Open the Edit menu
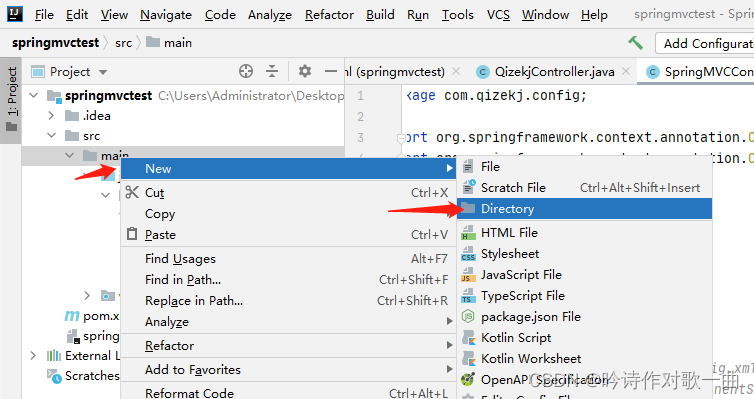Viewport: 754px width, 399px height. [77, 15]
